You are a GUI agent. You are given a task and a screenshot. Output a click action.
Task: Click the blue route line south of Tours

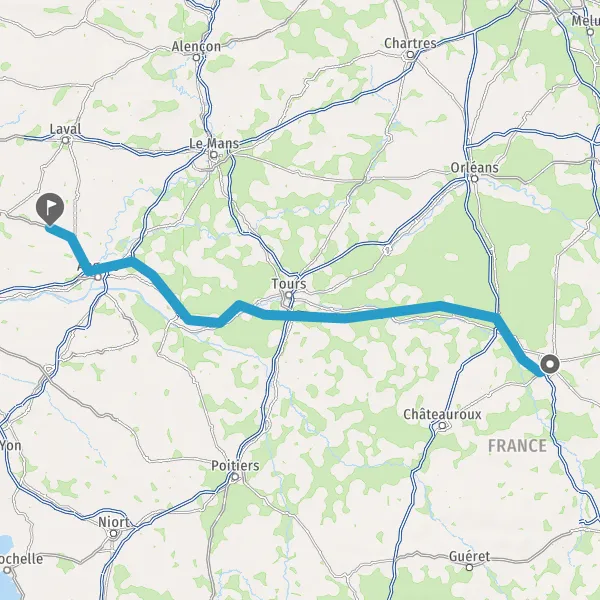click(x=291, y=316)
